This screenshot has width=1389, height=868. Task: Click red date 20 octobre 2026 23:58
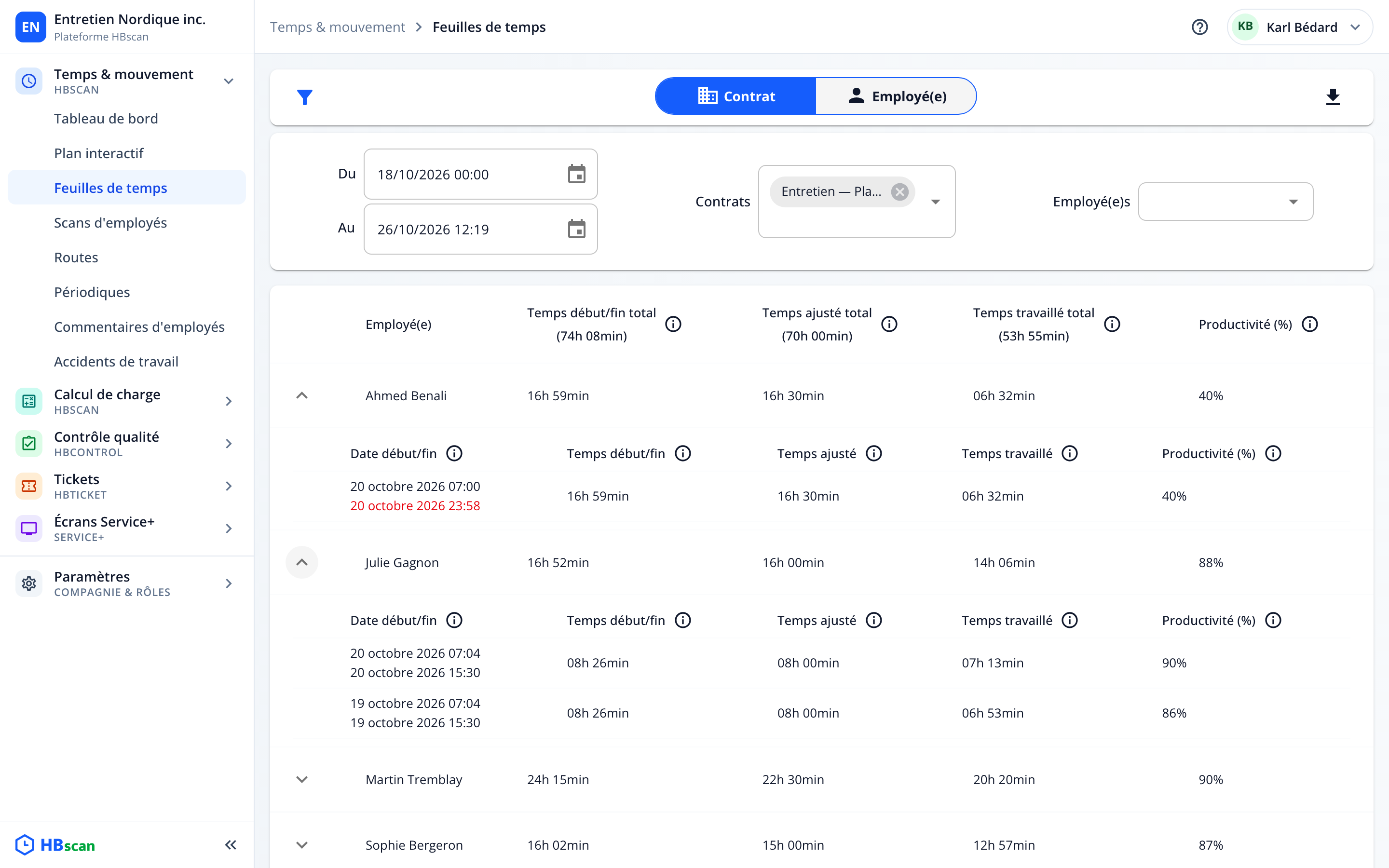click(415, 506)
